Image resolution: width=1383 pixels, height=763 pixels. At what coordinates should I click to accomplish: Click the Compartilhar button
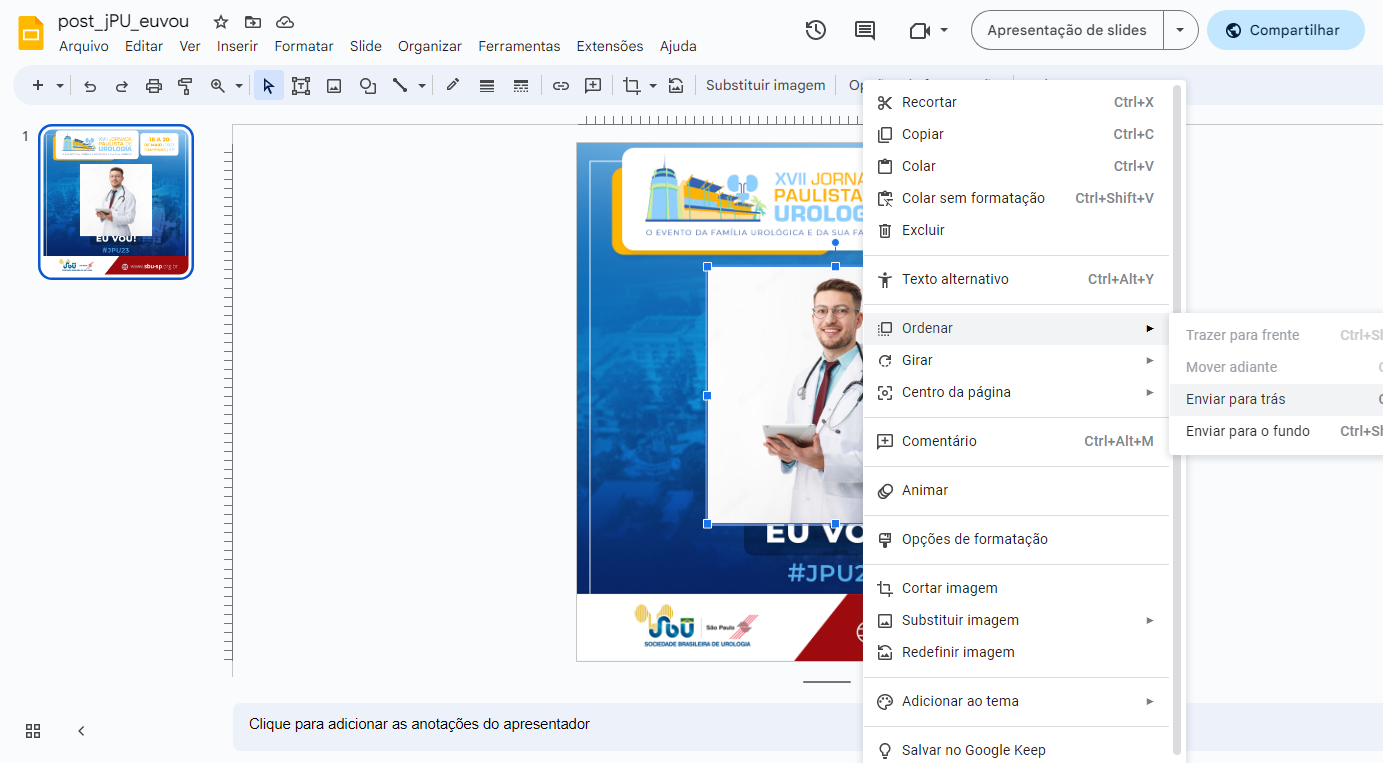pos(1285,30)
